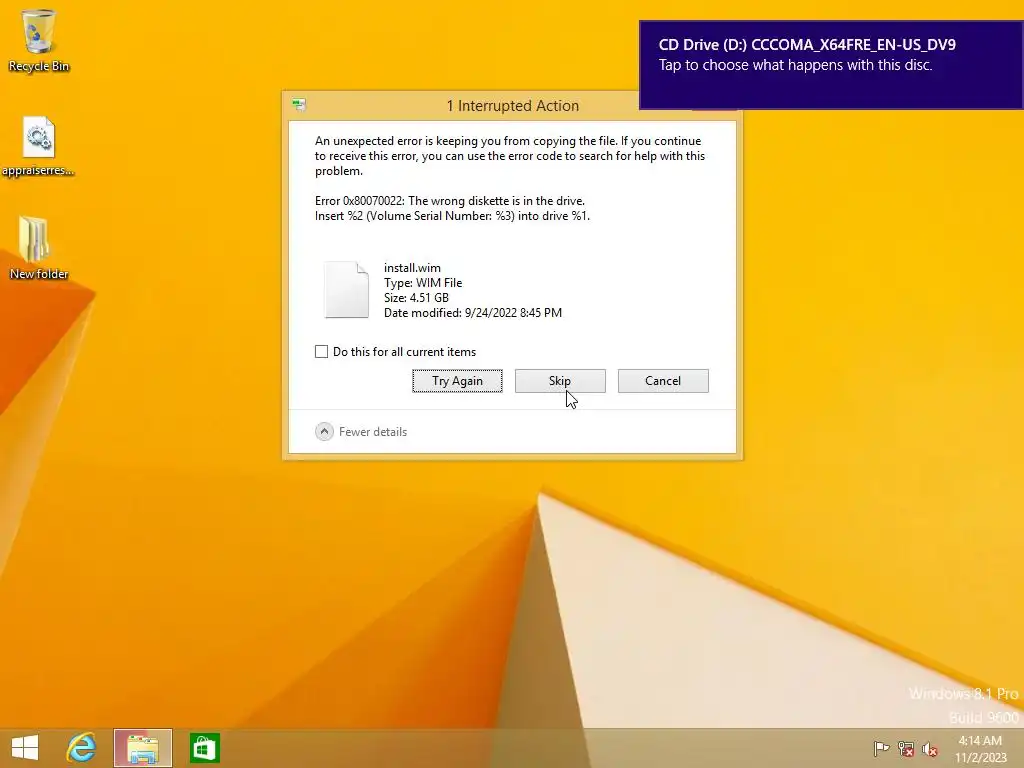
Task: Tap the CD Drive (D:) disc notification
Action: pyautogui.click(x=831, y=65)
